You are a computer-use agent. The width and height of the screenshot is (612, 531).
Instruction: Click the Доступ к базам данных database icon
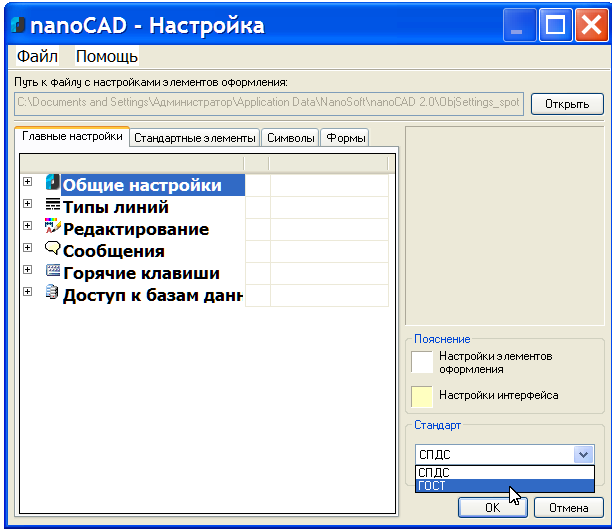pos(52,292)
